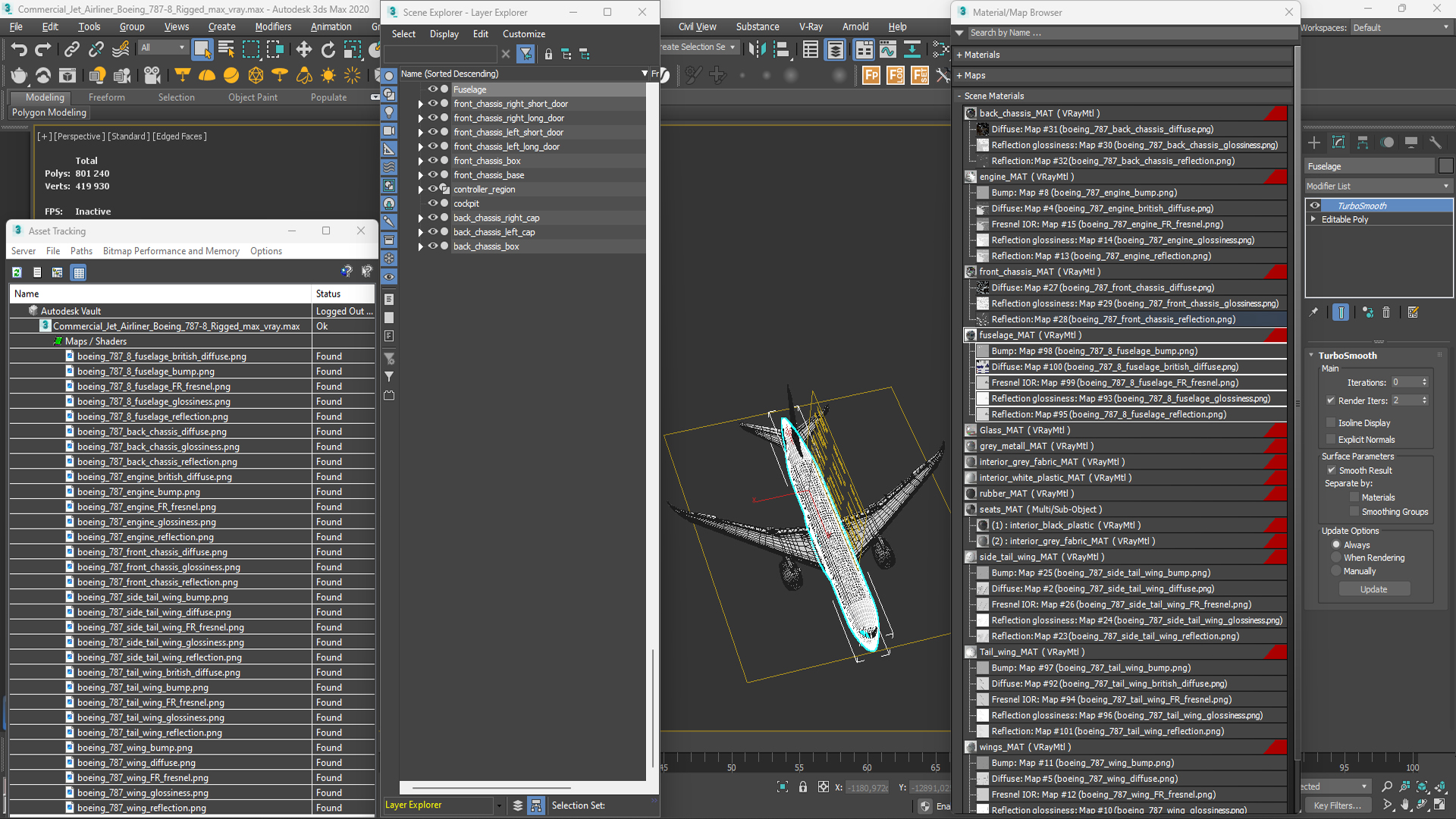Open the Modifier List dropdown

coord(1378,186)
